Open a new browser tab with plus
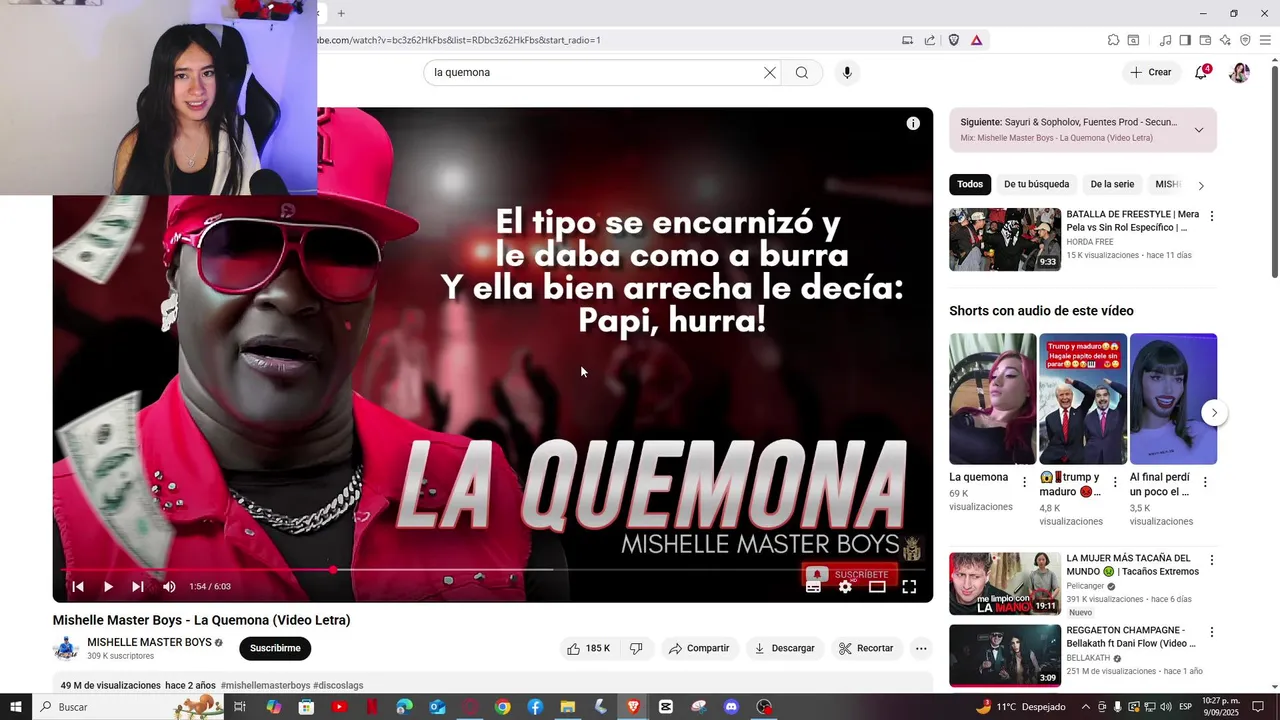Viewport: 1280px width, 720px height. pyautogui.click(x=341, y=13)
